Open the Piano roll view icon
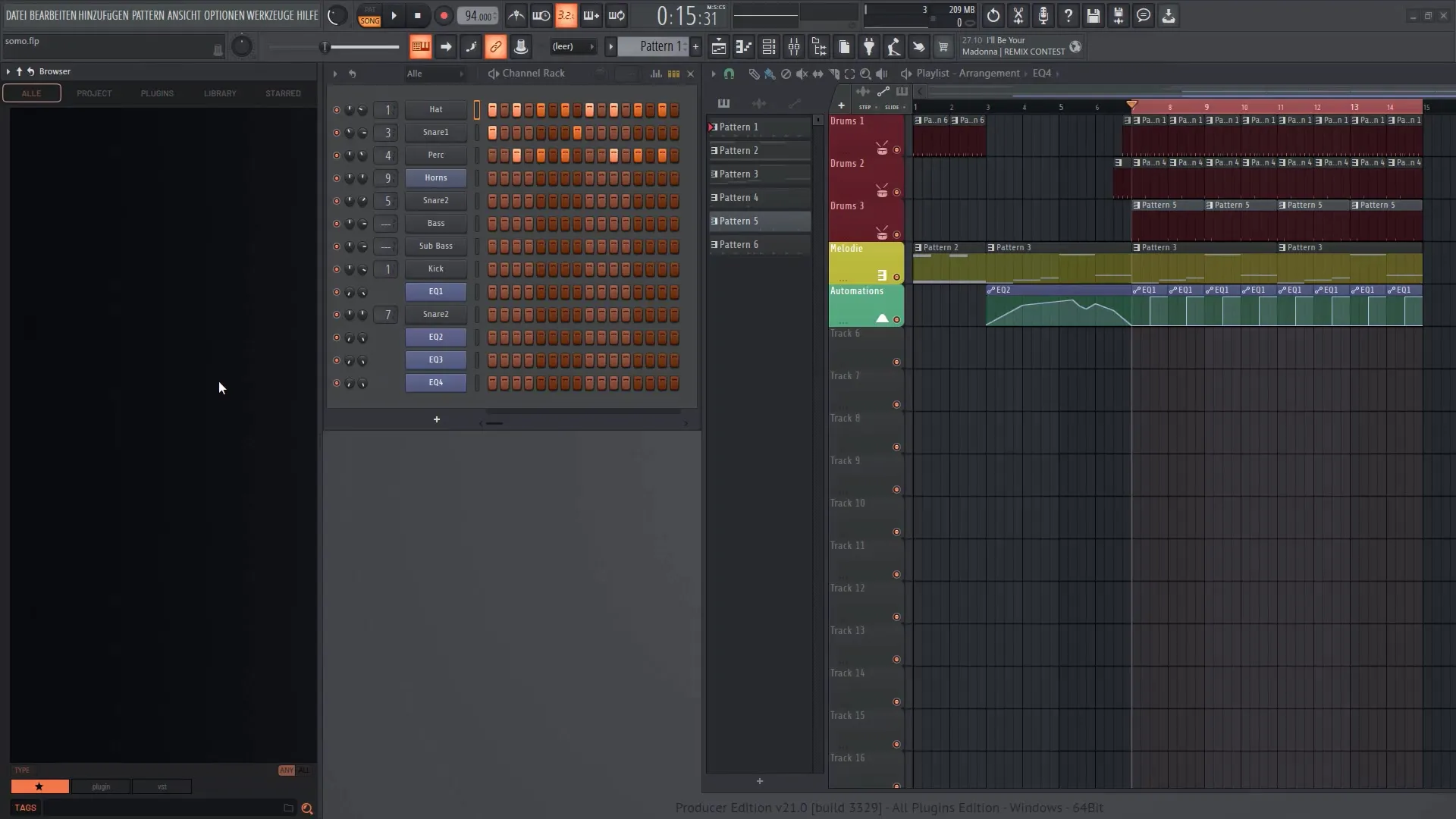The width and height of the screenshot is (1456, 819). pos(743,47)
